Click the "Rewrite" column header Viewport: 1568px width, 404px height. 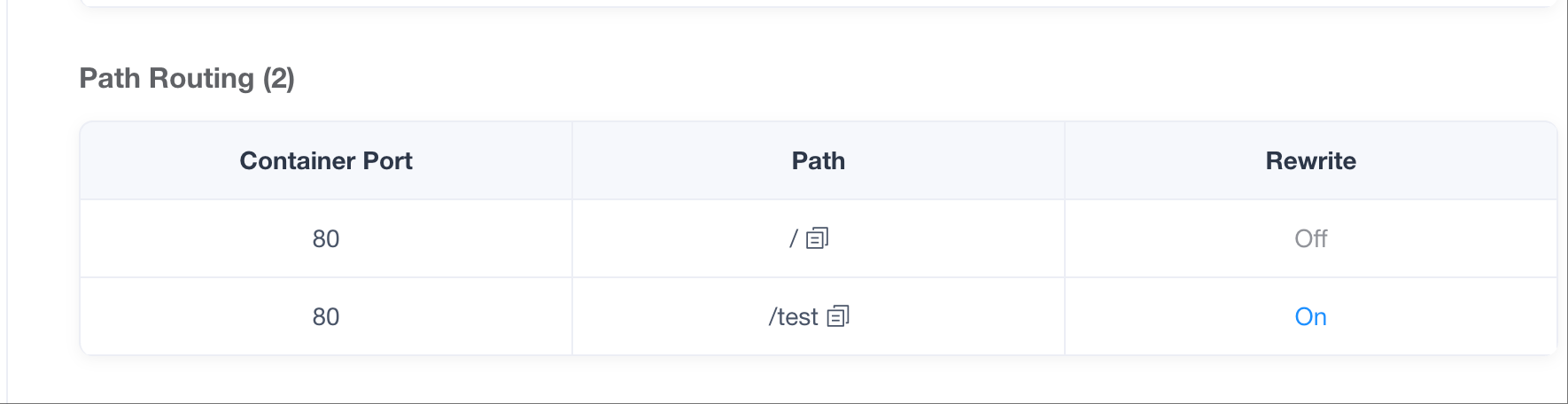1310,160
